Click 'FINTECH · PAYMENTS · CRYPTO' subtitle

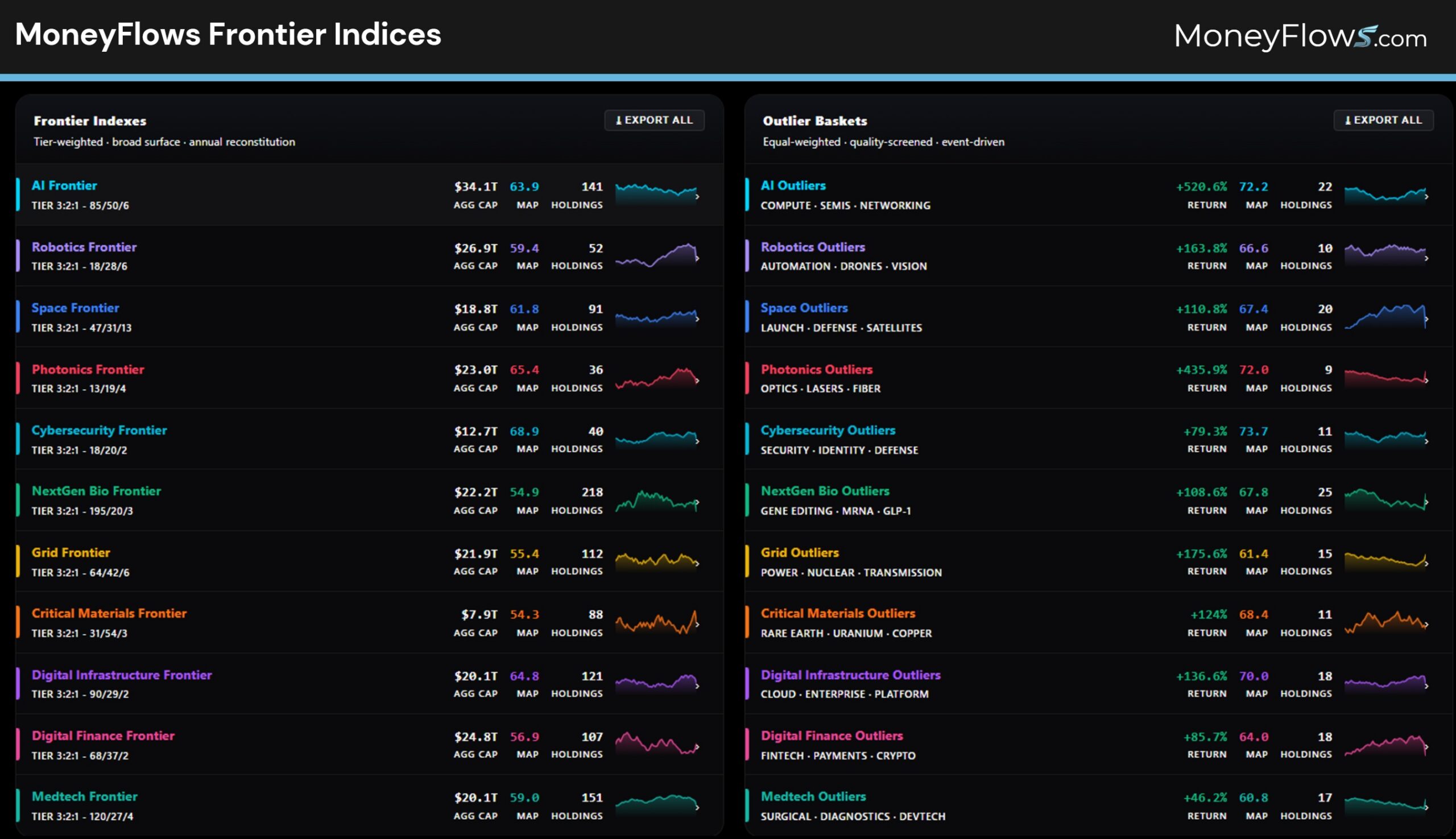tap(838, 755)
